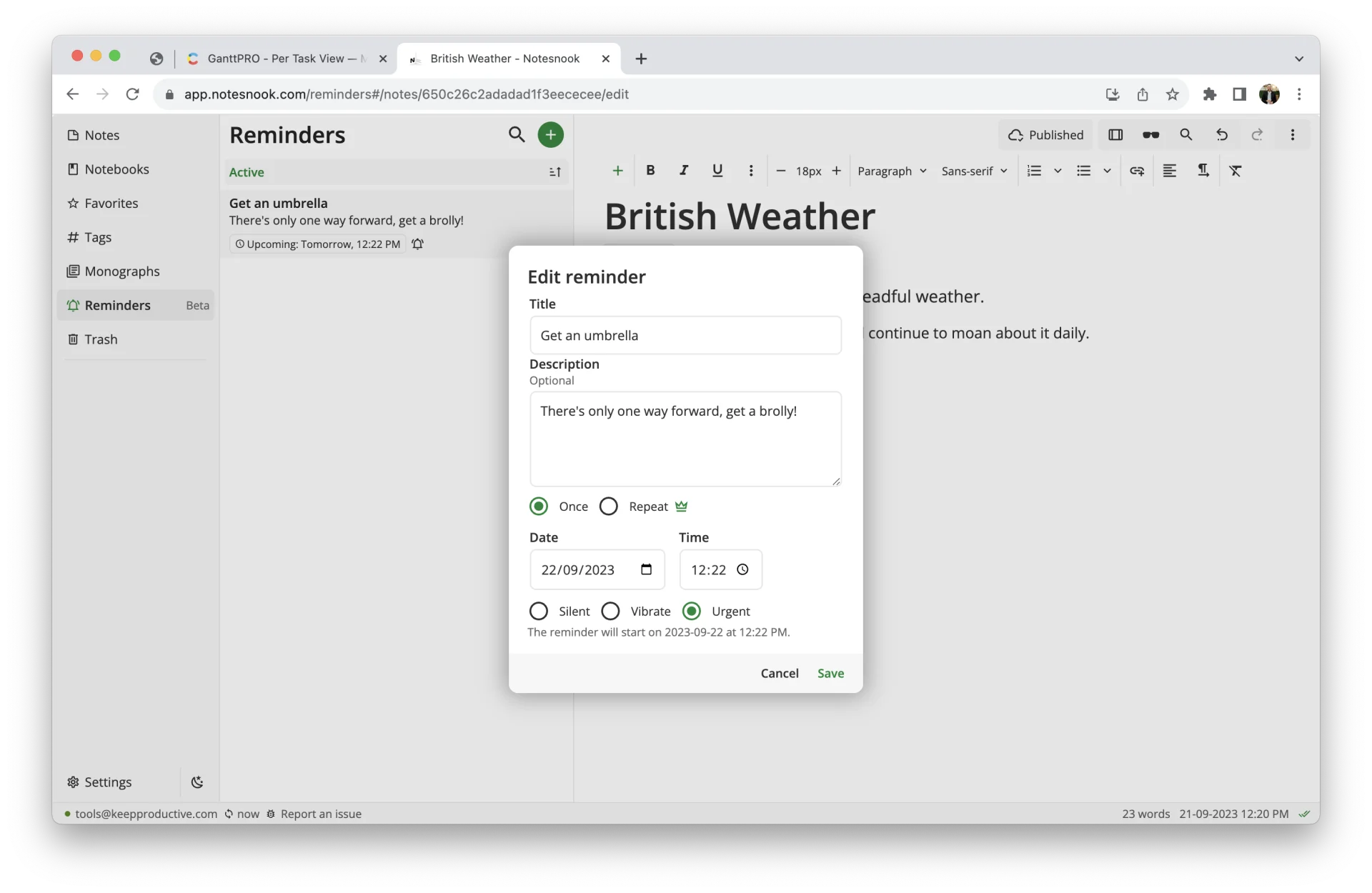Click the clear formatting icon
The height and width of the screenshot is (893, 1372).
(1235, 171)
